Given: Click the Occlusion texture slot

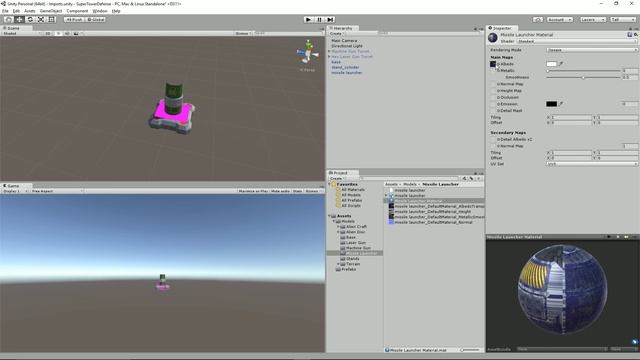Looking at the screenshot, I should (x=493, y=97).
